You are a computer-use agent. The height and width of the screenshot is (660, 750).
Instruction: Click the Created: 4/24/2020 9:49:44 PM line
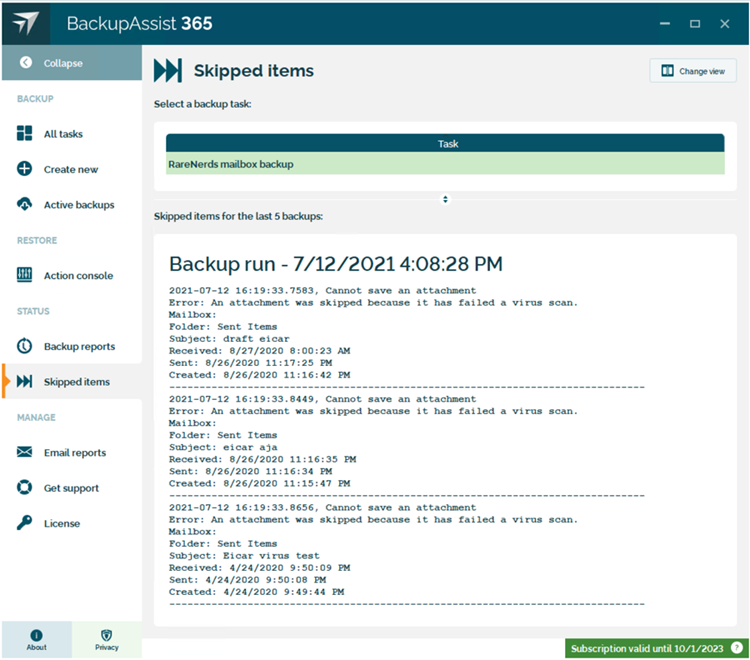(x=256, y=592)
